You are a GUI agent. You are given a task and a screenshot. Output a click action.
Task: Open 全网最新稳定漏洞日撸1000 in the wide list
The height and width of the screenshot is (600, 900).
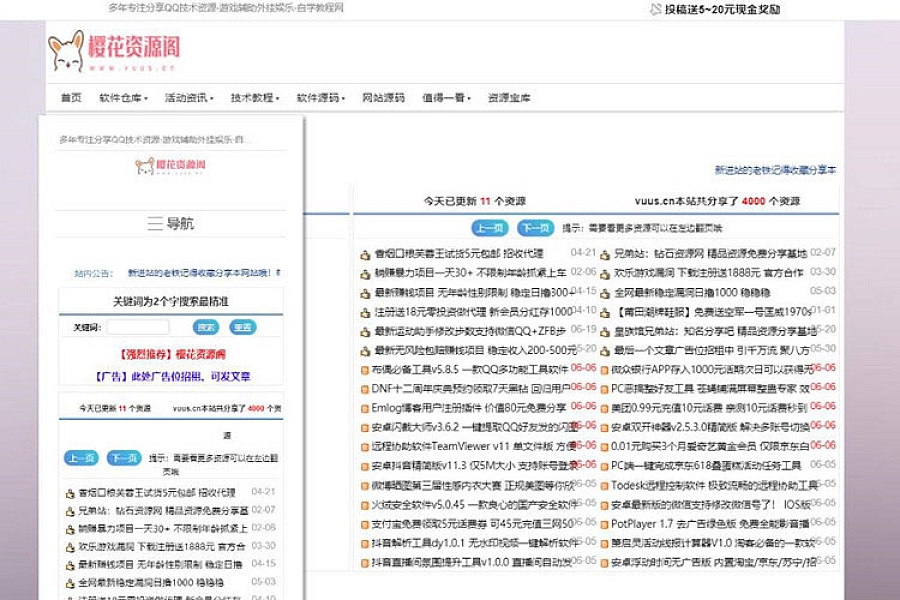point(692,292)
